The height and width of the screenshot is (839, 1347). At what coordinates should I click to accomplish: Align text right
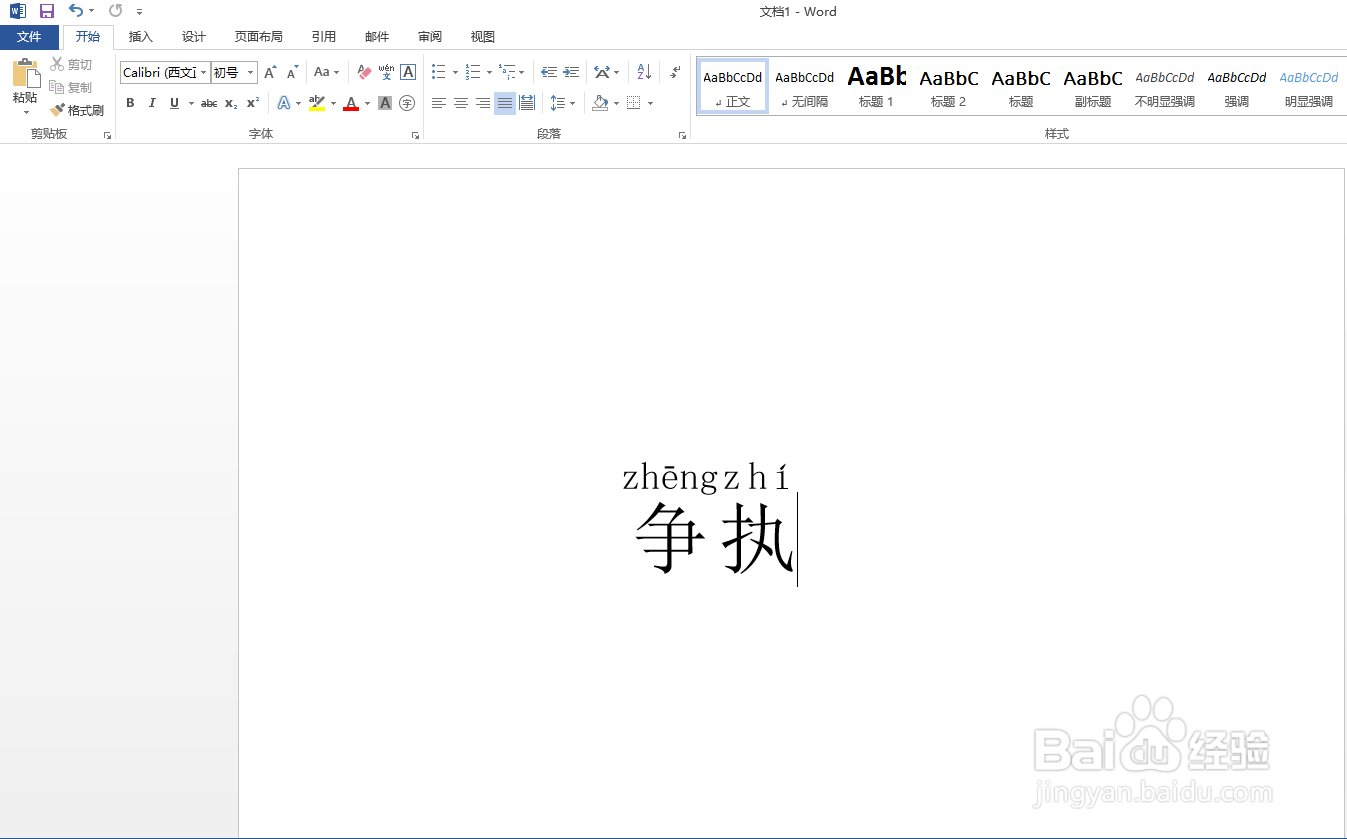coord(483,103)
